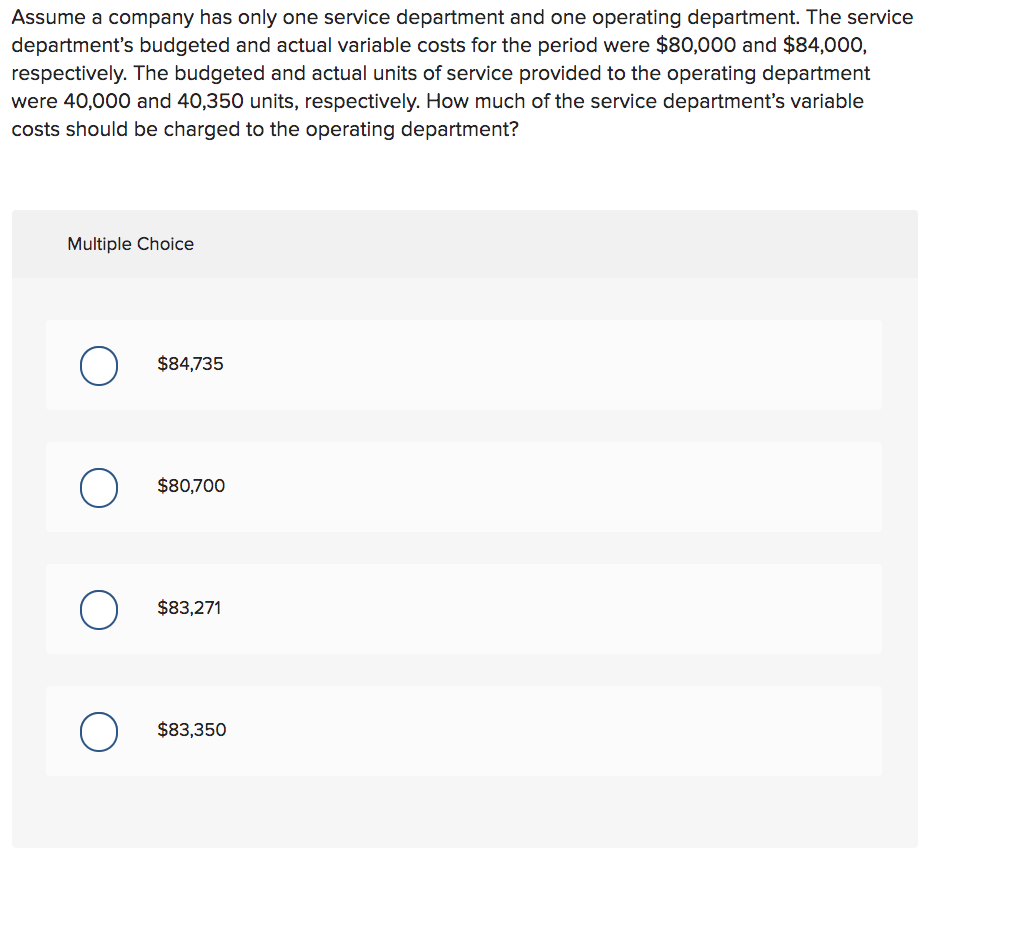Click the $83,350 answer text label
This screenshot has width=1024, height=930.
click(190, 730)
